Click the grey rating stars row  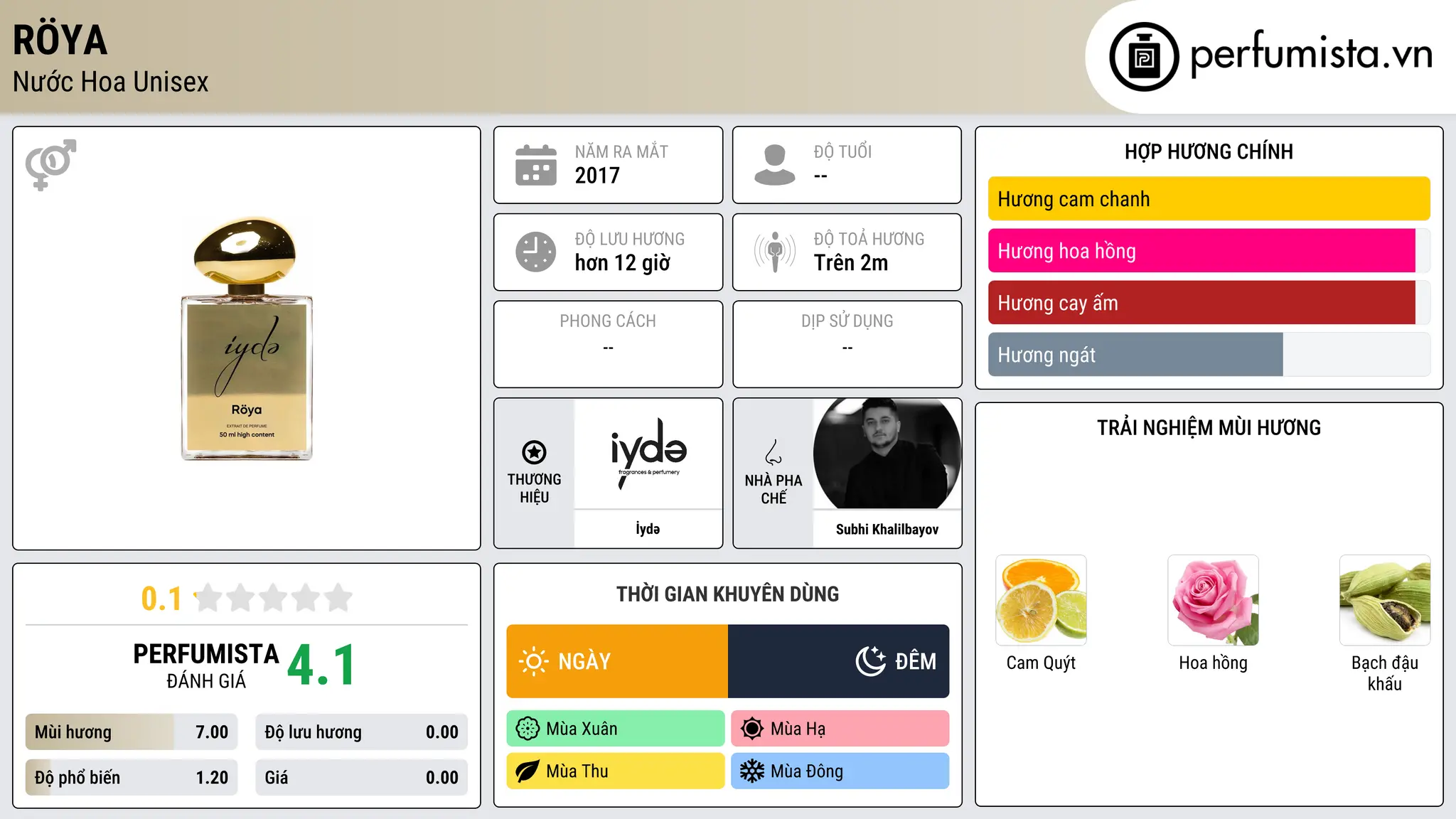(274, 598)
